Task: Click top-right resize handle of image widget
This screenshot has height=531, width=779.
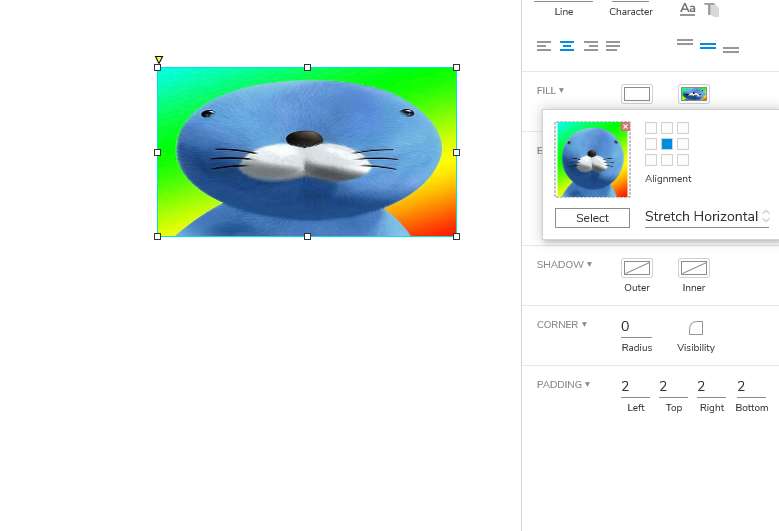Action: click(457, 68)
